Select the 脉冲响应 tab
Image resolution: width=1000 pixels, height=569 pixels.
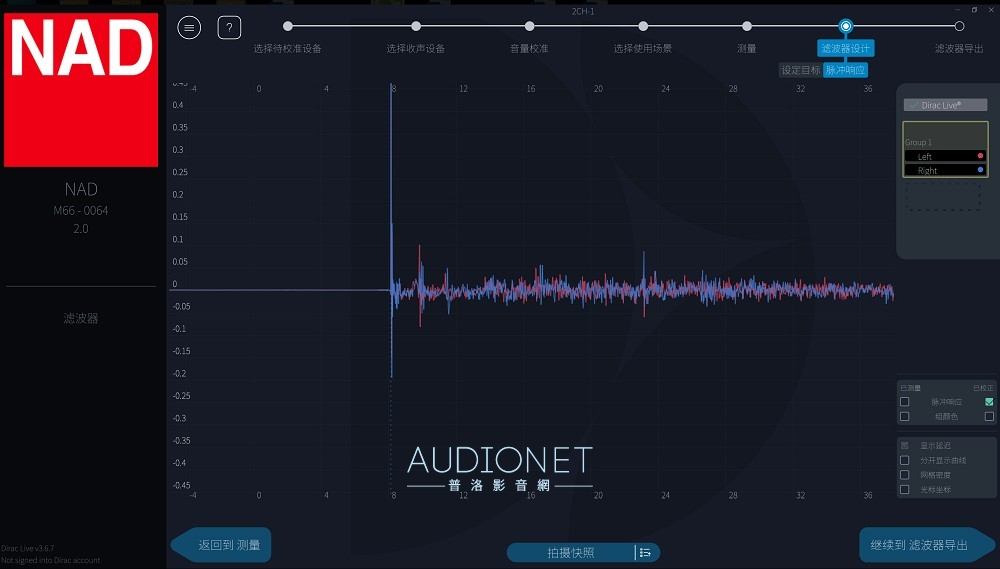845,70
